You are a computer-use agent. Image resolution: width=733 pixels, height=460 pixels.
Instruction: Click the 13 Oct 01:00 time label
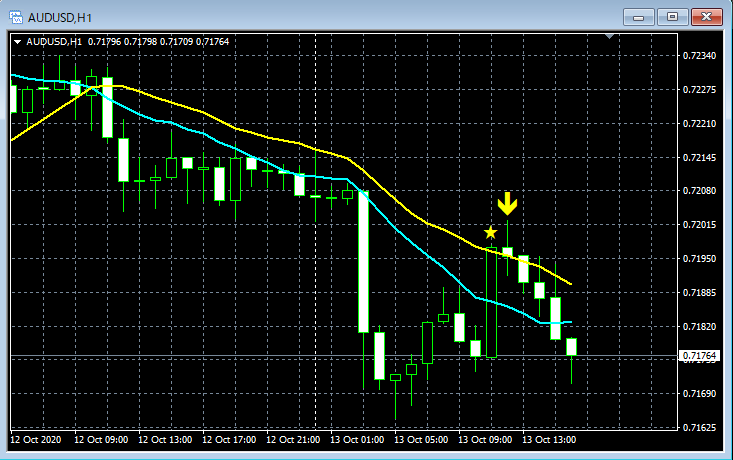click(x=357, y=440)
